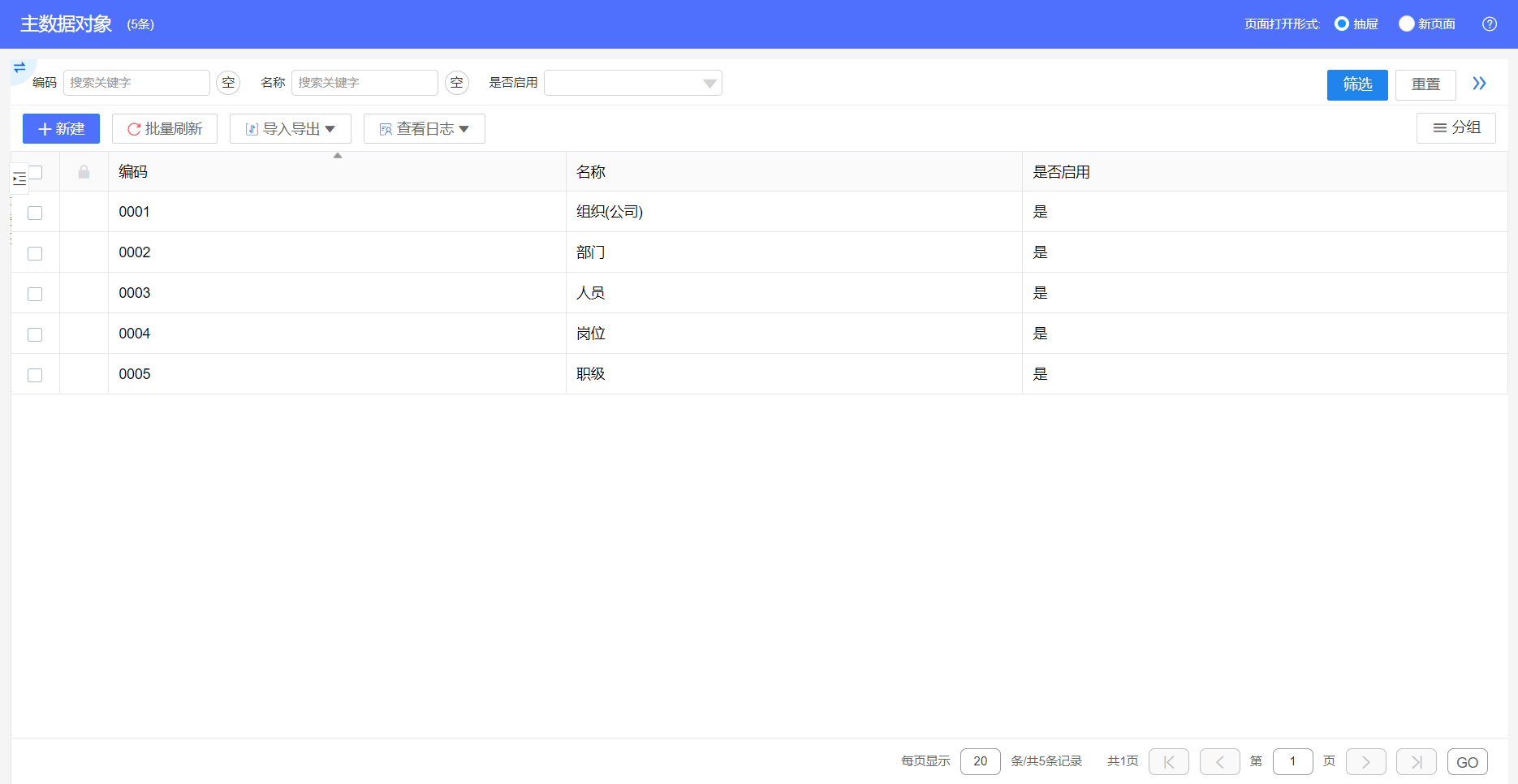Go to the first page
Image resolution: width=1518 pixels, height=784 pixels.
1169,762
